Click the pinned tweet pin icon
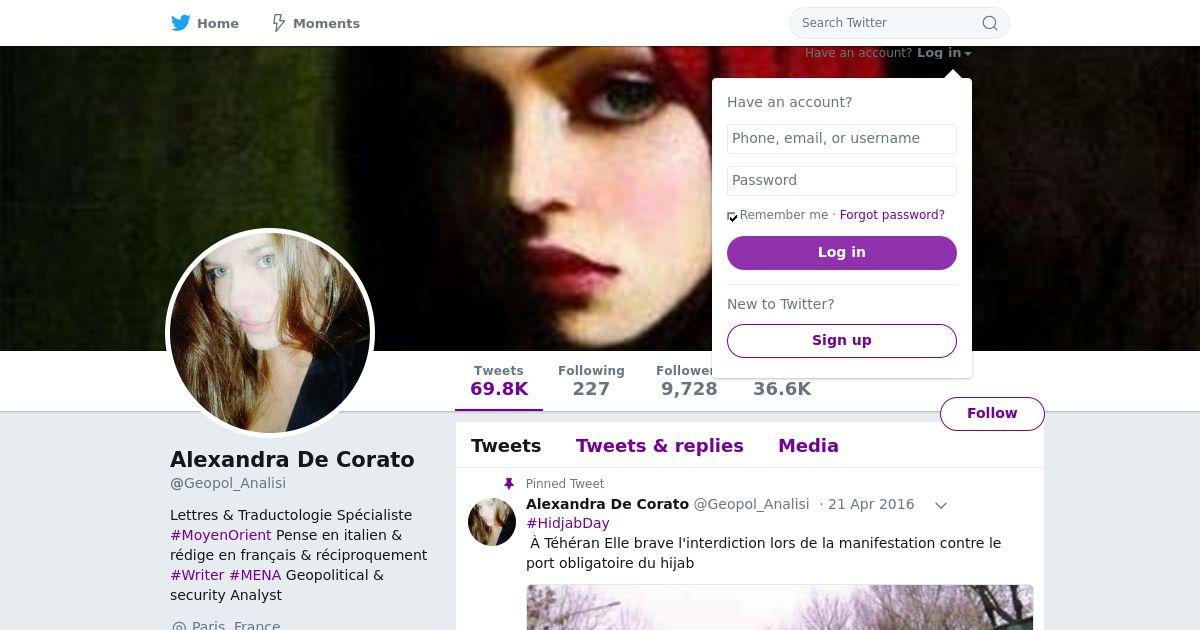This screenshot has width=1200, height=630. [x=508, y=484]
